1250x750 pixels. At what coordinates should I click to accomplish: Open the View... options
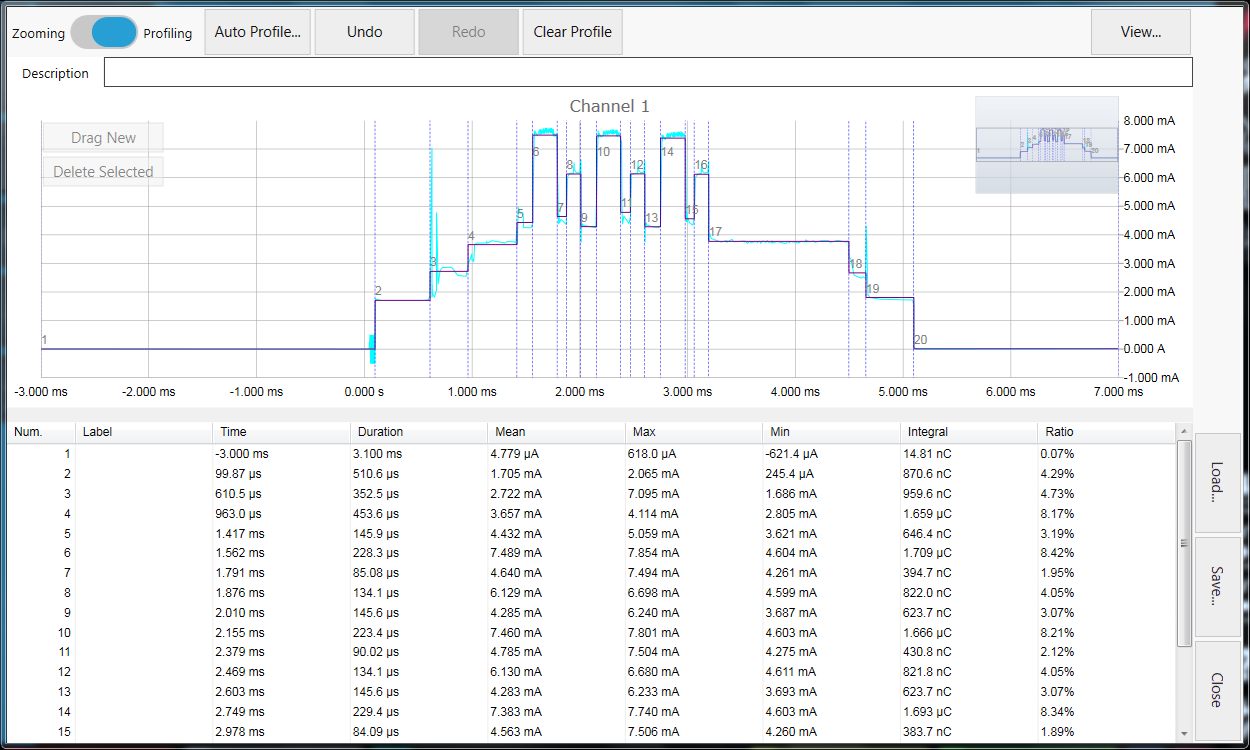coord(1141,32)
